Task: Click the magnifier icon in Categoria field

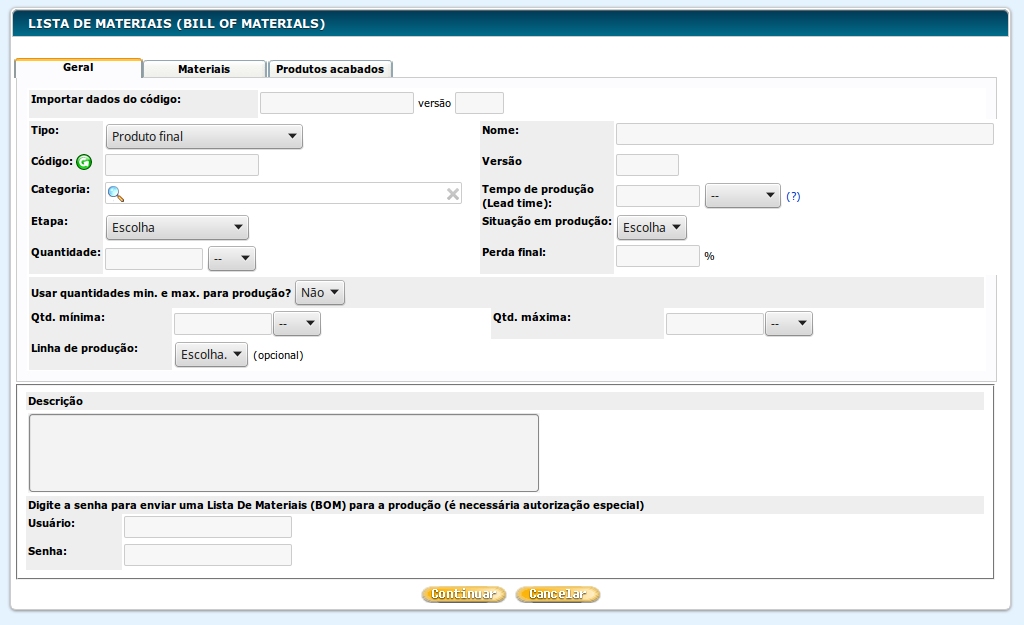Action: point(116,194)
